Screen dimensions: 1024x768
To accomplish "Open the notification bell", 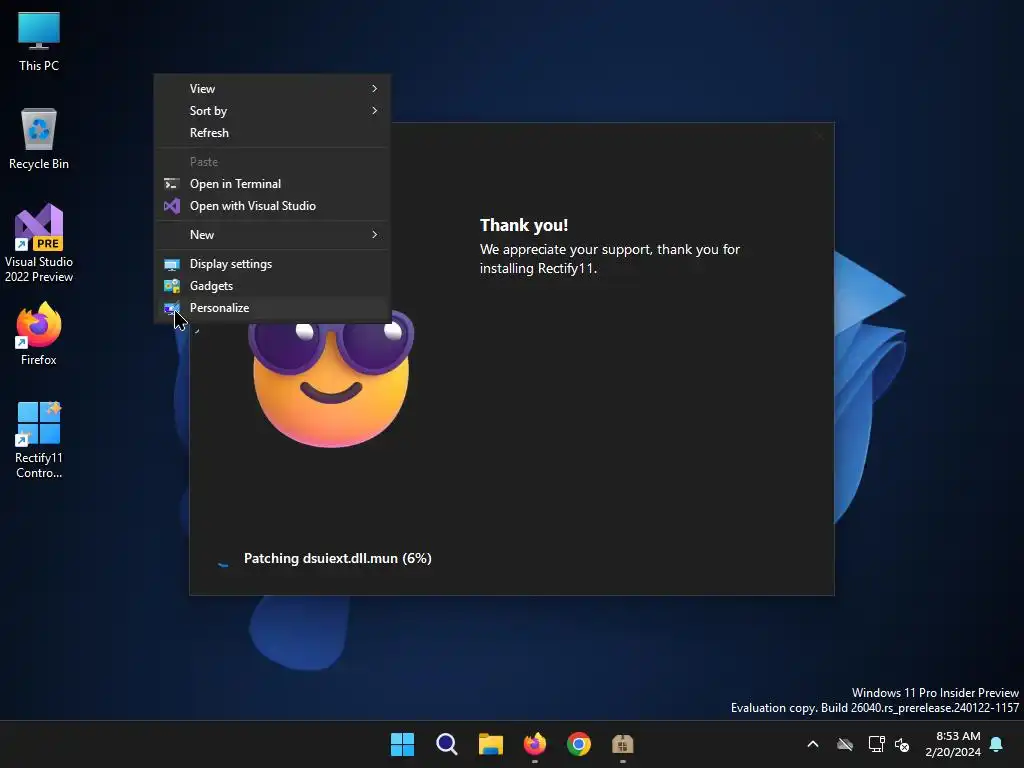I will click(996, 744).
